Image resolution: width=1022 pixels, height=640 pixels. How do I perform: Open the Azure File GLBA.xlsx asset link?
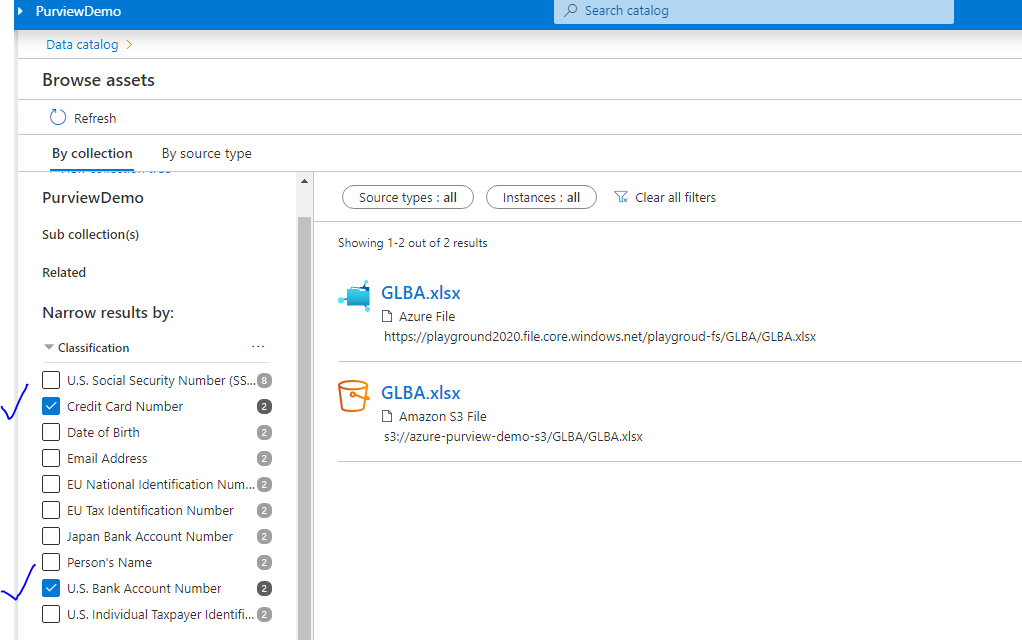coord(420,293)
